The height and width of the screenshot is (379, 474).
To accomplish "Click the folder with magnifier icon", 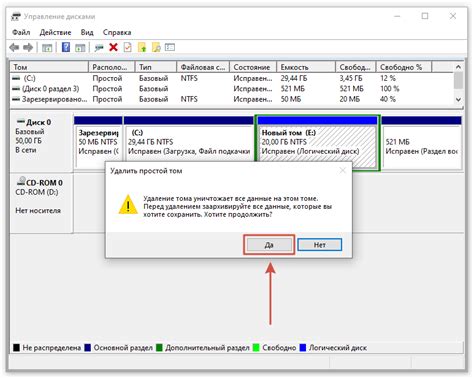I will click(156, 47).
